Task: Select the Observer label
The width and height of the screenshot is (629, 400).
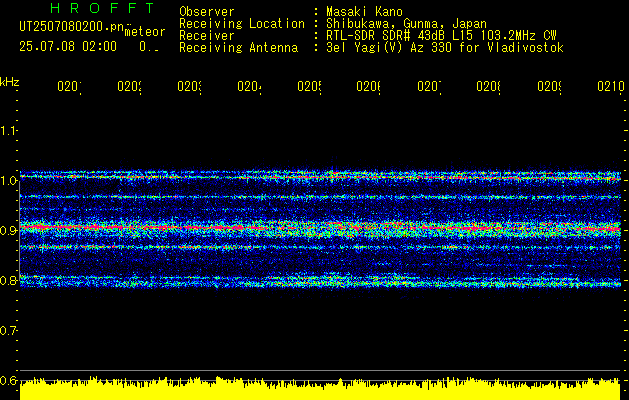Action: (x=207, y=12)
